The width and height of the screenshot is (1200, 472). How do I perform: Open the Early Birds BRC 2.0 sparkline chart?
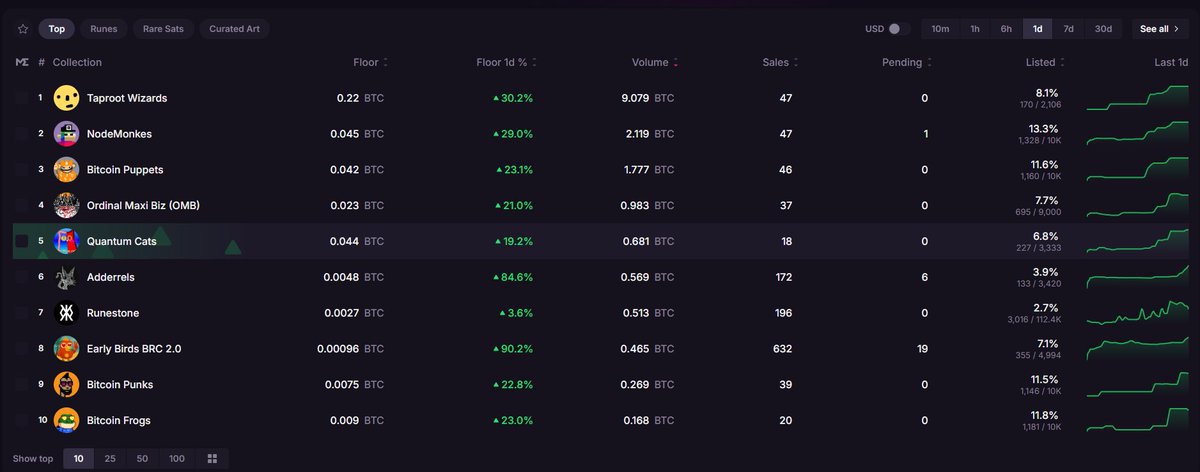pos(1137,349)
